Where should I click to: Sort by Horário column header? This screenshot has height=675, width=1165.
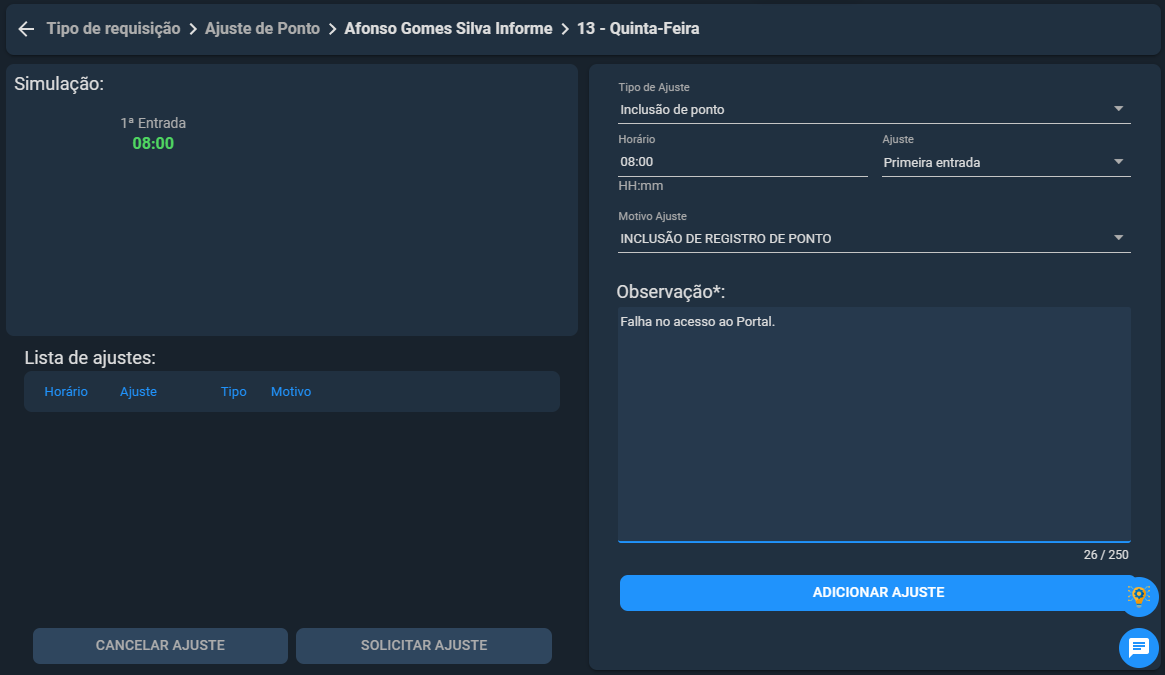66,392
